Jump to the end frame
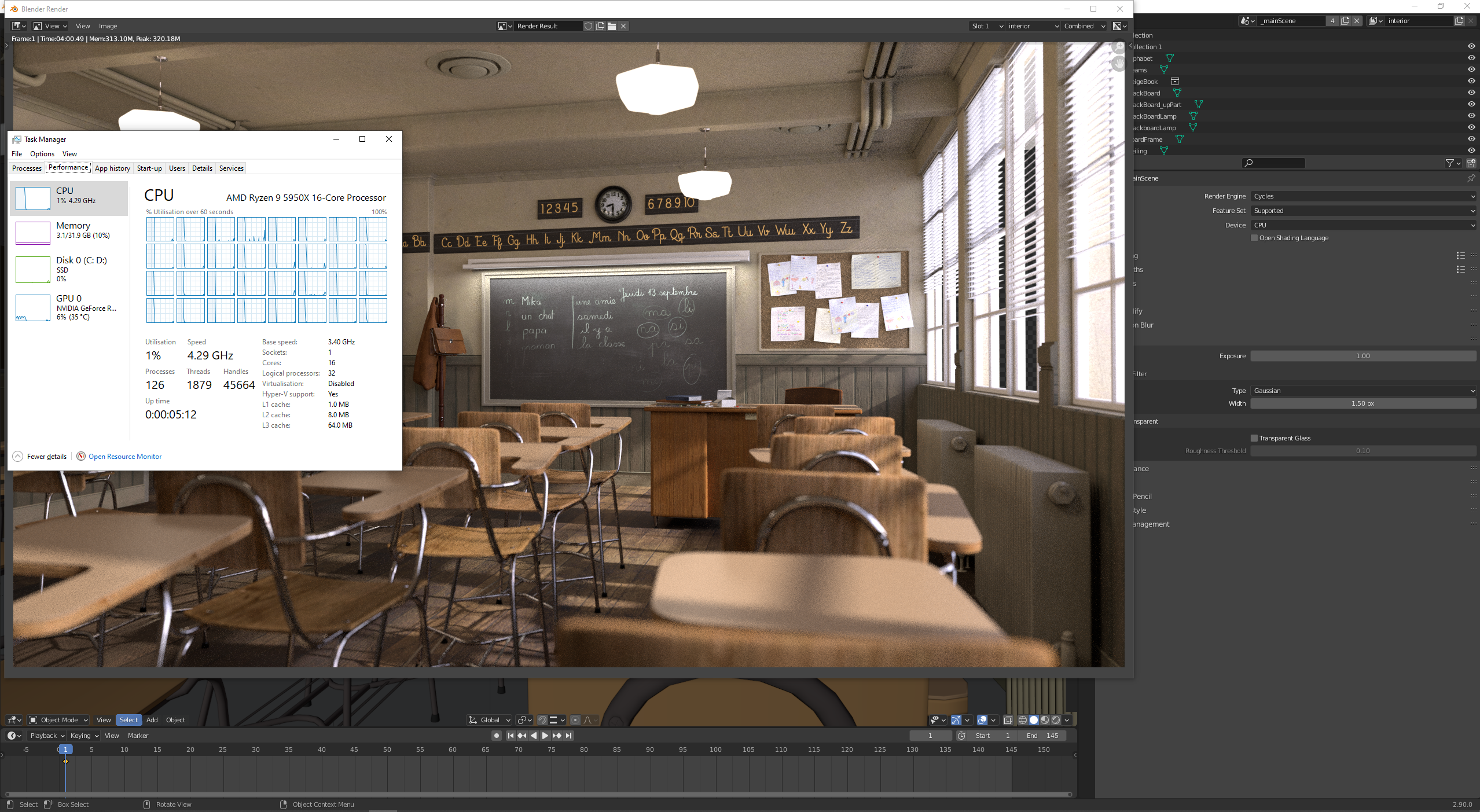 (x=569, y=736)
